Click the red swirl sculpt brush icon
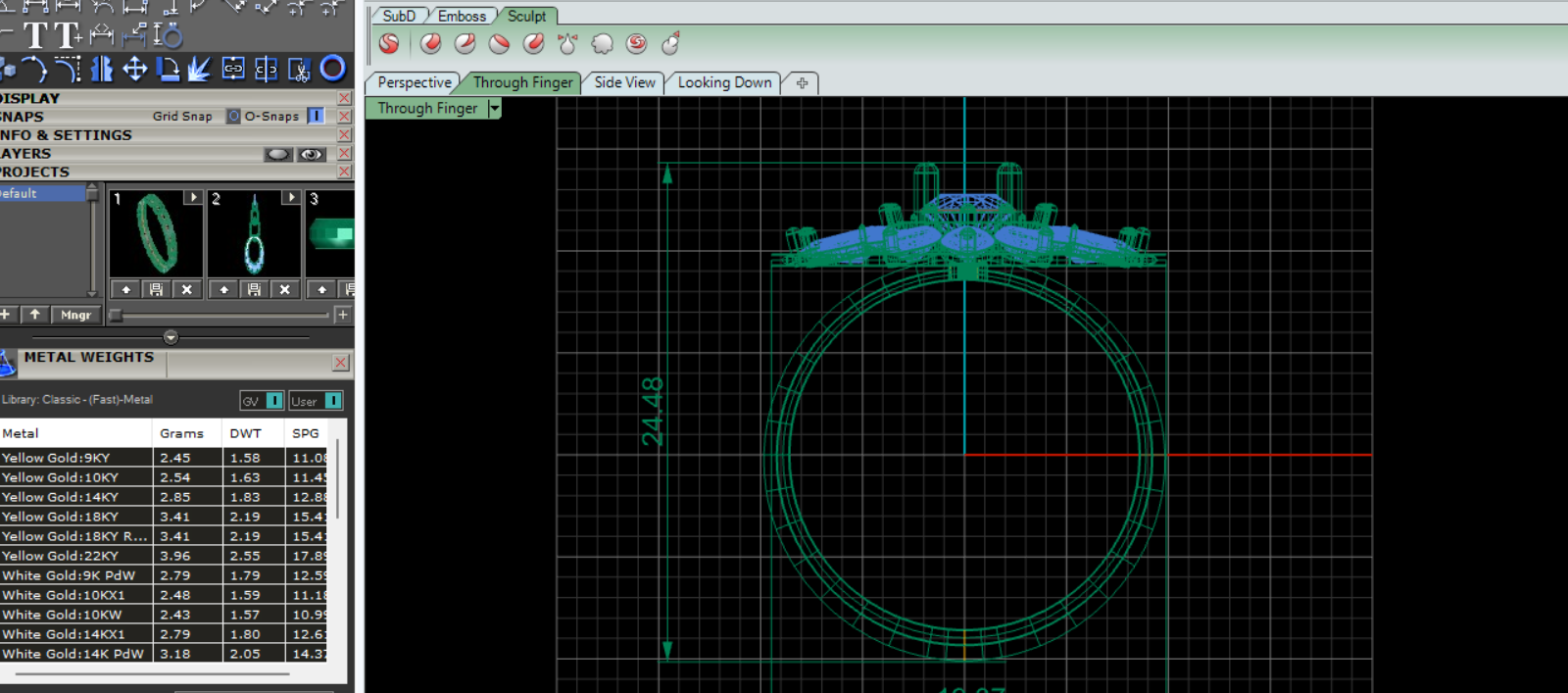 pos(636,44)
